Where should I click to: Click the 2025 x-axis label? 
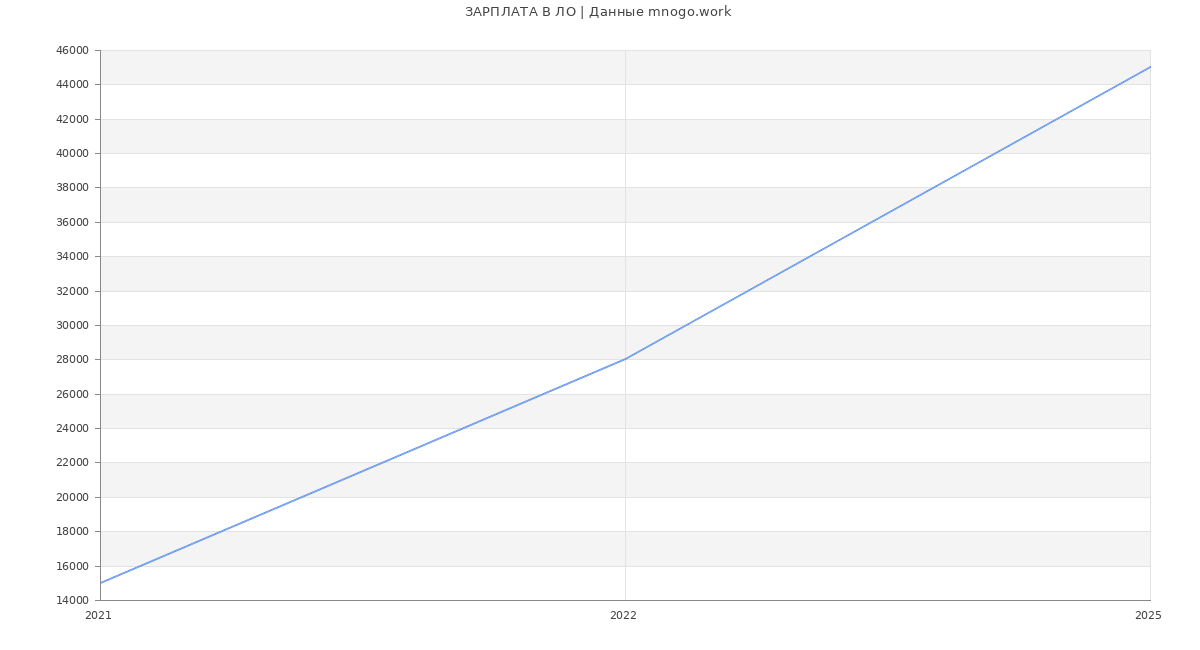(x=1148, y=616)
